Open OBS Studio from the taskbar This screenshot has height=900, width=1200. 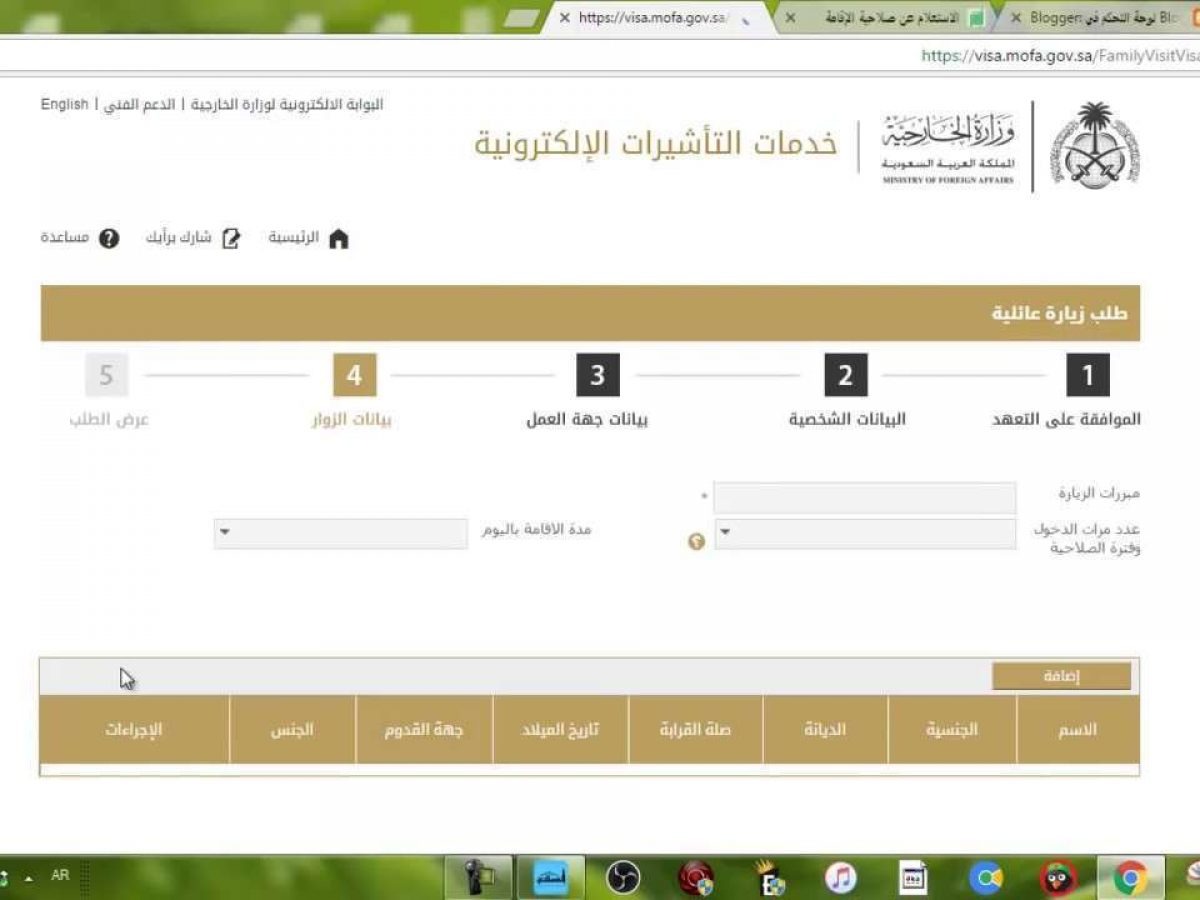[623, 878]
